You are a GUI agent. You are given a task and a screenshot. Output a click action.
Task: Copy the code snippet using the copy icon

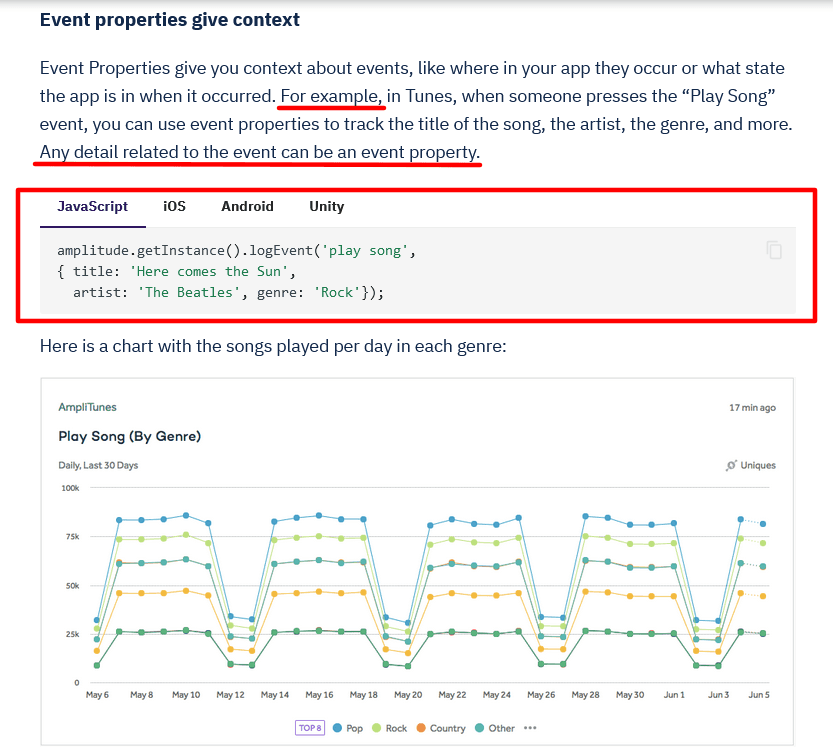pyautogui.click(x=774, y=250)
